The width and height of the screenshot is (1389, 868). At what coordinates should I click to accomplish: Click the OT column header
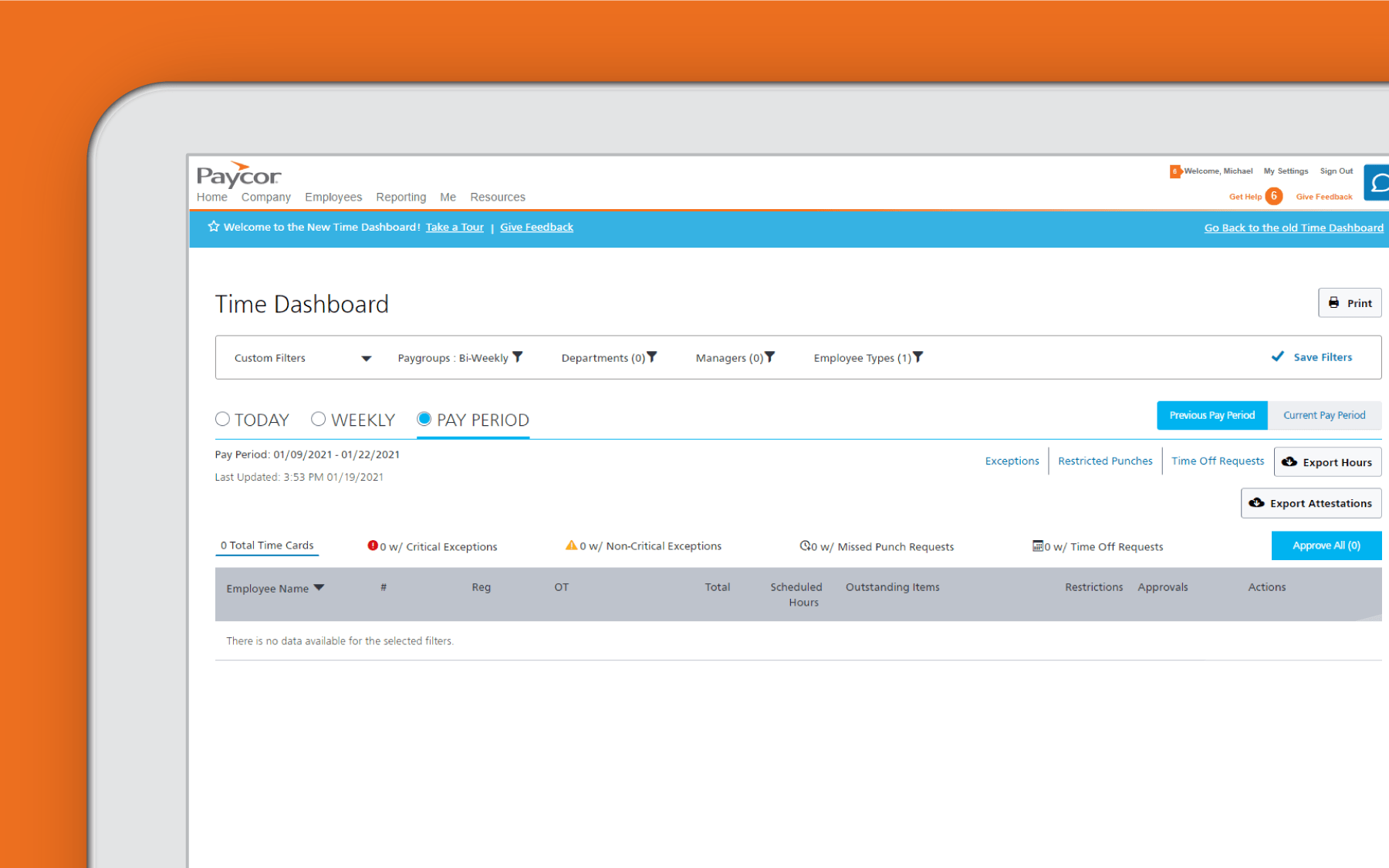(x=561, y=587)
